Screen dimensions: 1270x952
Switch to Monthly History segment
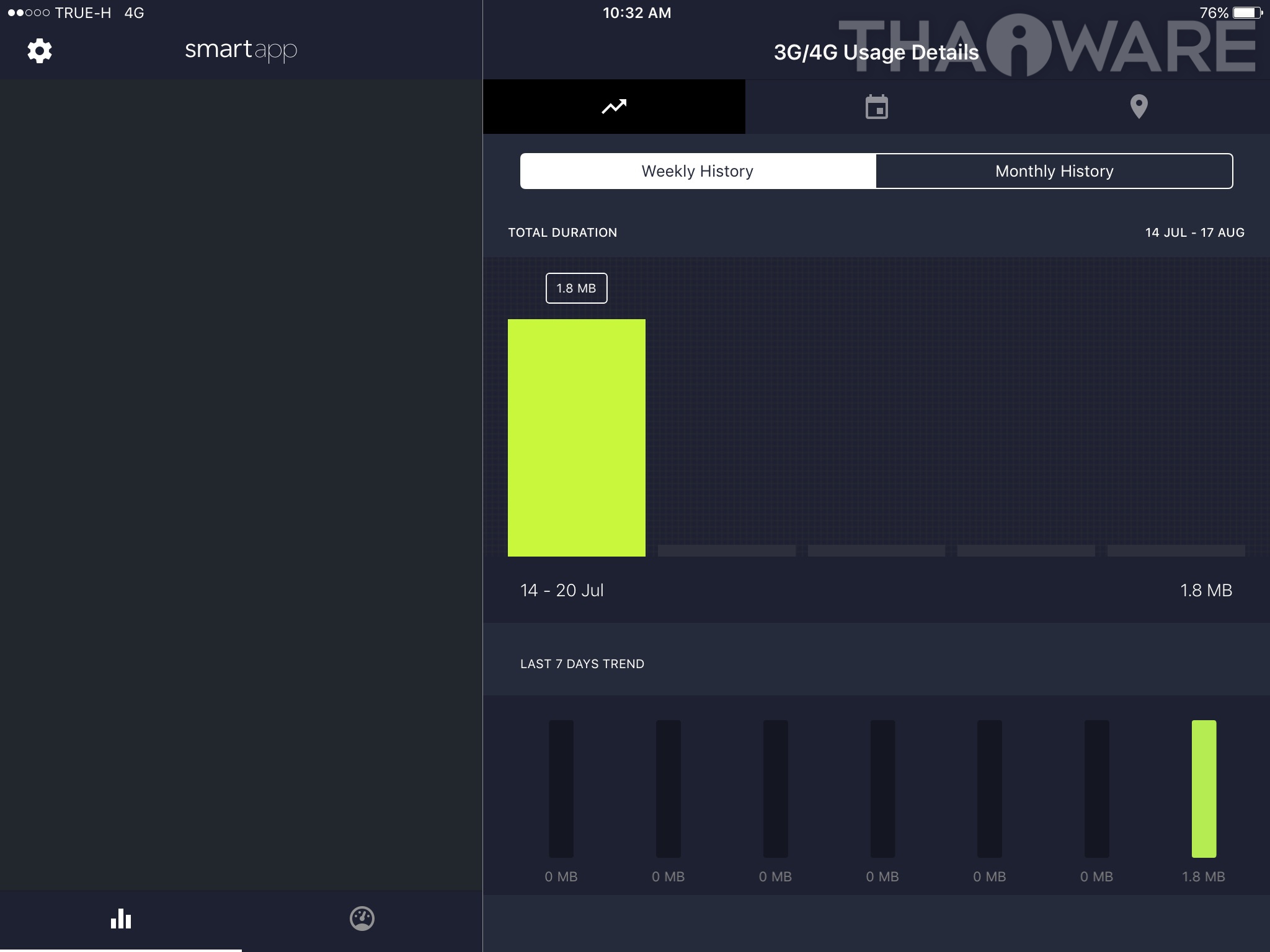1054,171
